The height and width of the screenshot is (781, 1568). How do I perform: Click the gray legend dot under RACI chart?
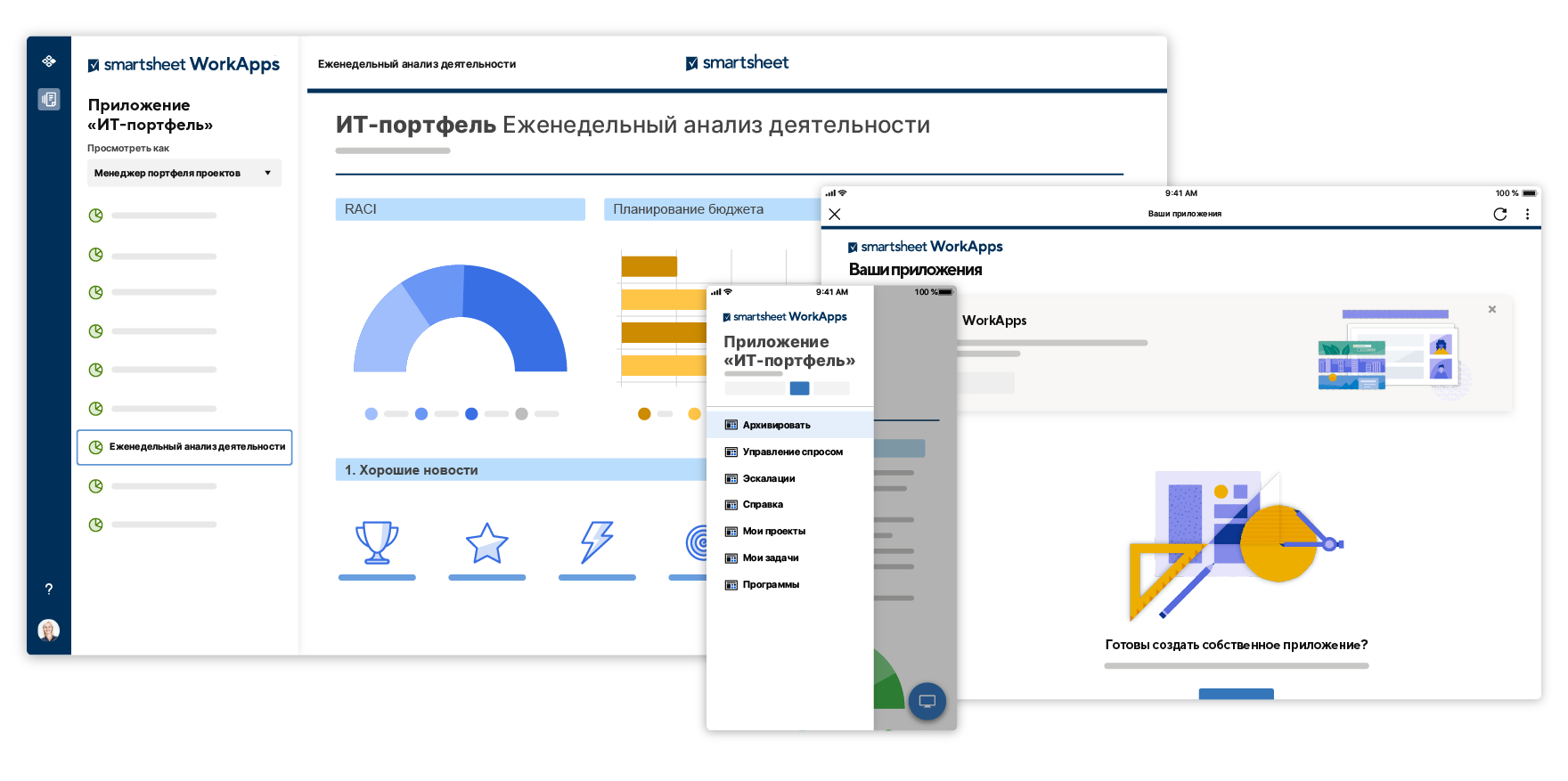pyautogui.click(x=521, y=413)
